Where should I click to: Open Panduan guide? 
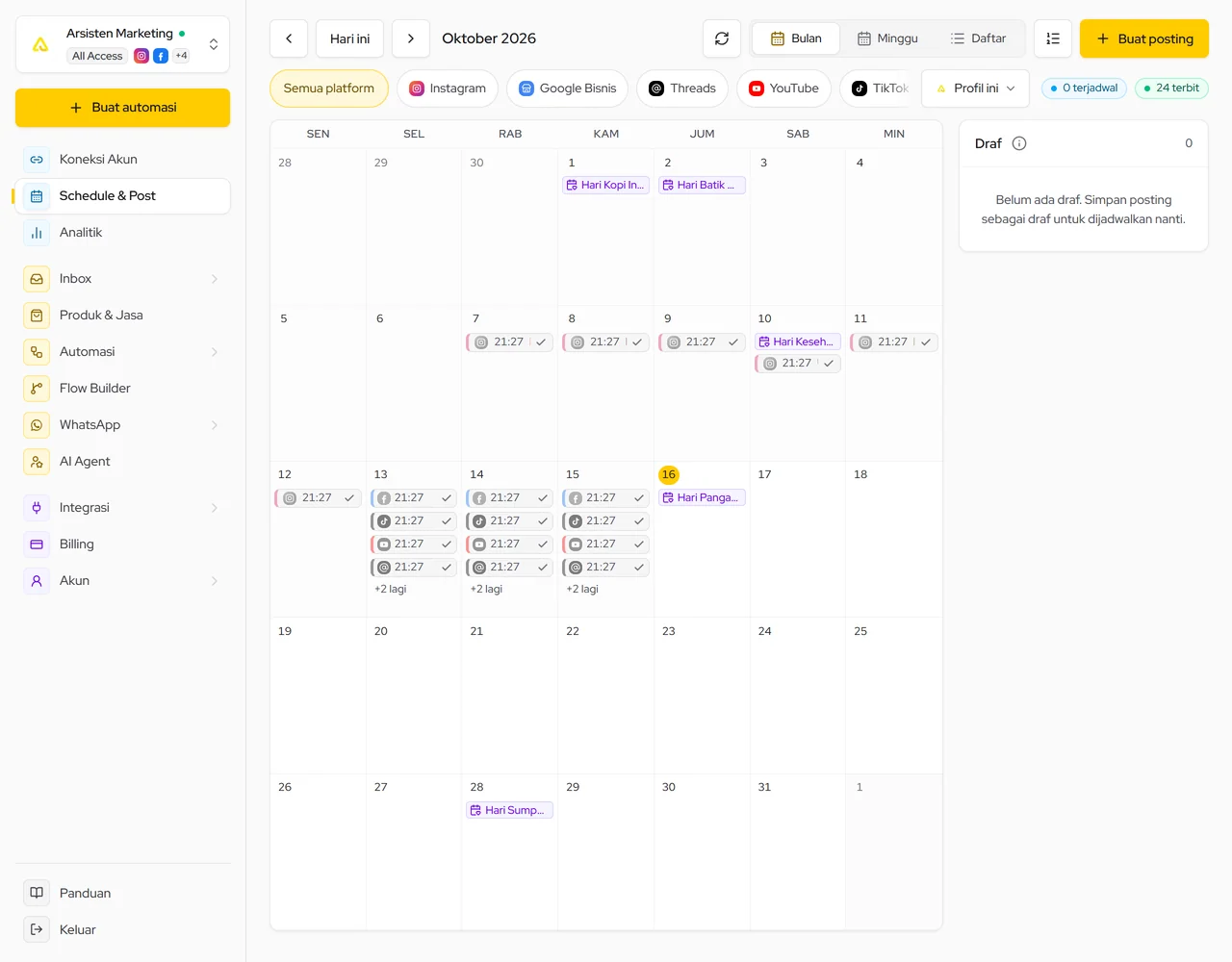[x=122, y=893]
